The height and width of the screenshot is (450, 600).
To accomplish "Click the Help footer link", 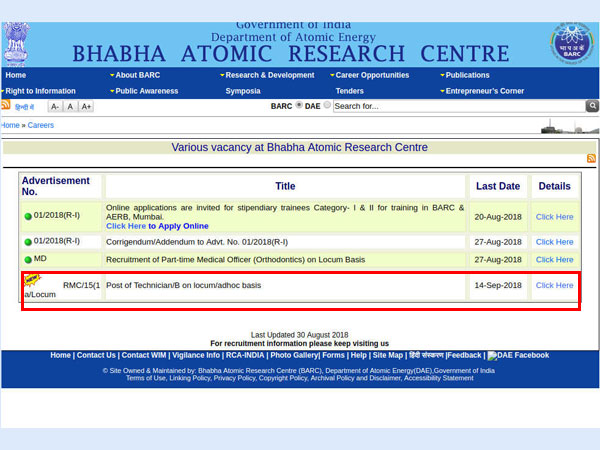I will pos(359,355).
